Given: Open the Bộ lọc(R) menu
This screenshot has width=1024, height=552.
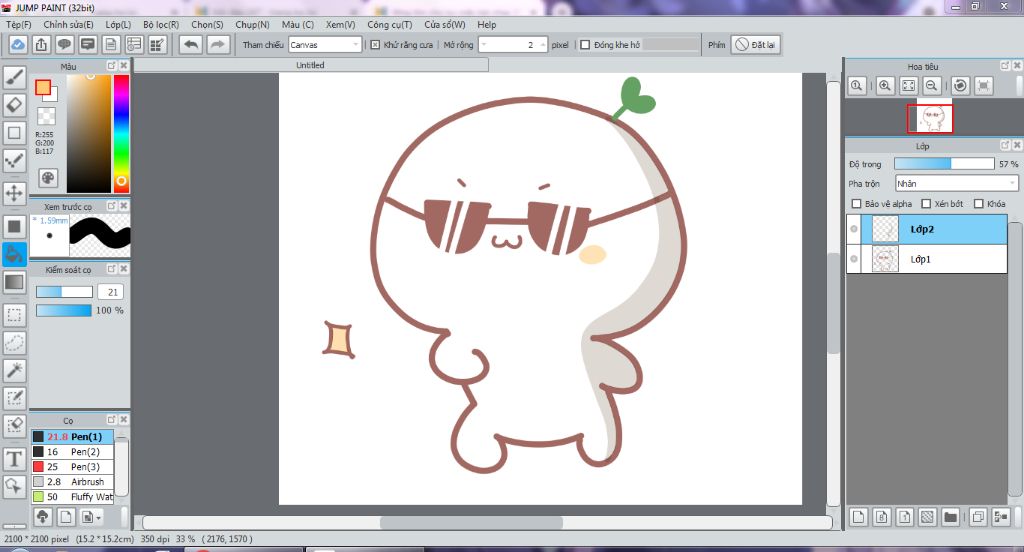Looking at the screenshot, I should click(x=161, y=25).
